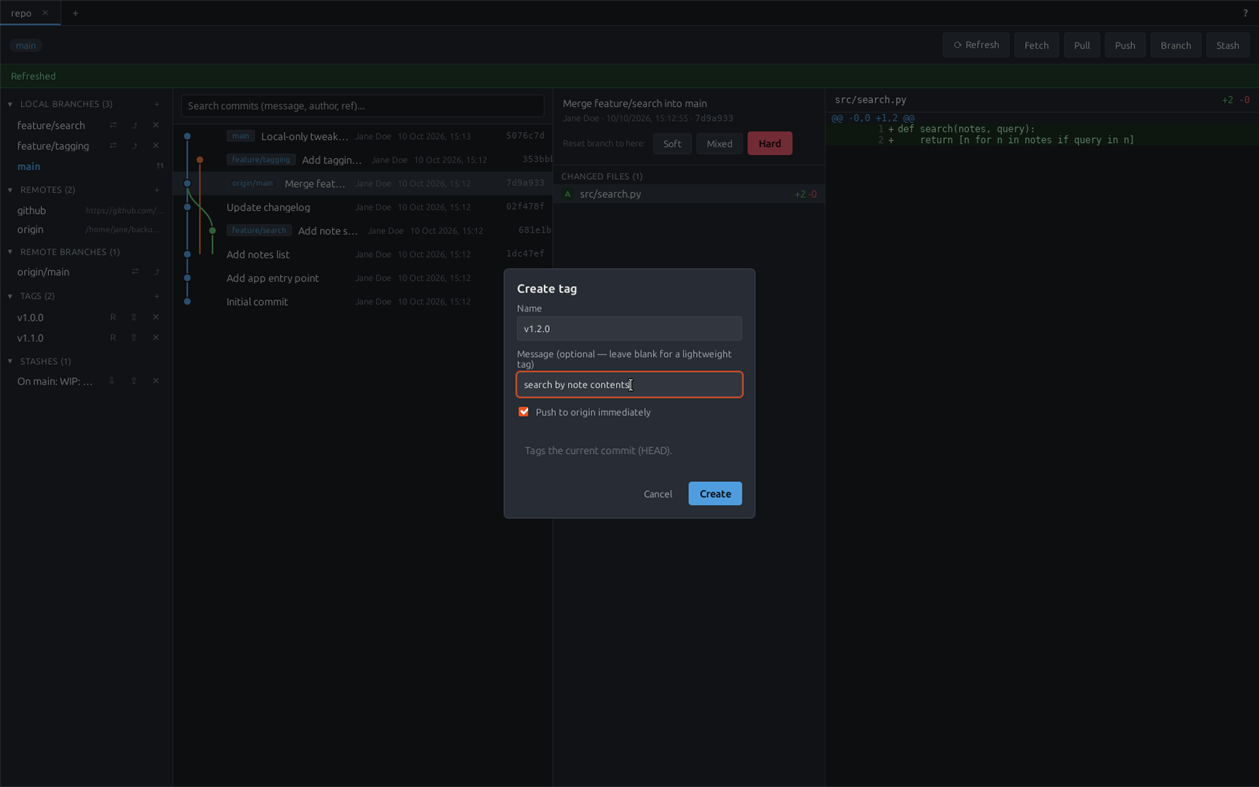This screenshot has width=1259, height=787.
Task: Collapse the Local Branches section
Action: pyautogui.click(x=10, y=104)
